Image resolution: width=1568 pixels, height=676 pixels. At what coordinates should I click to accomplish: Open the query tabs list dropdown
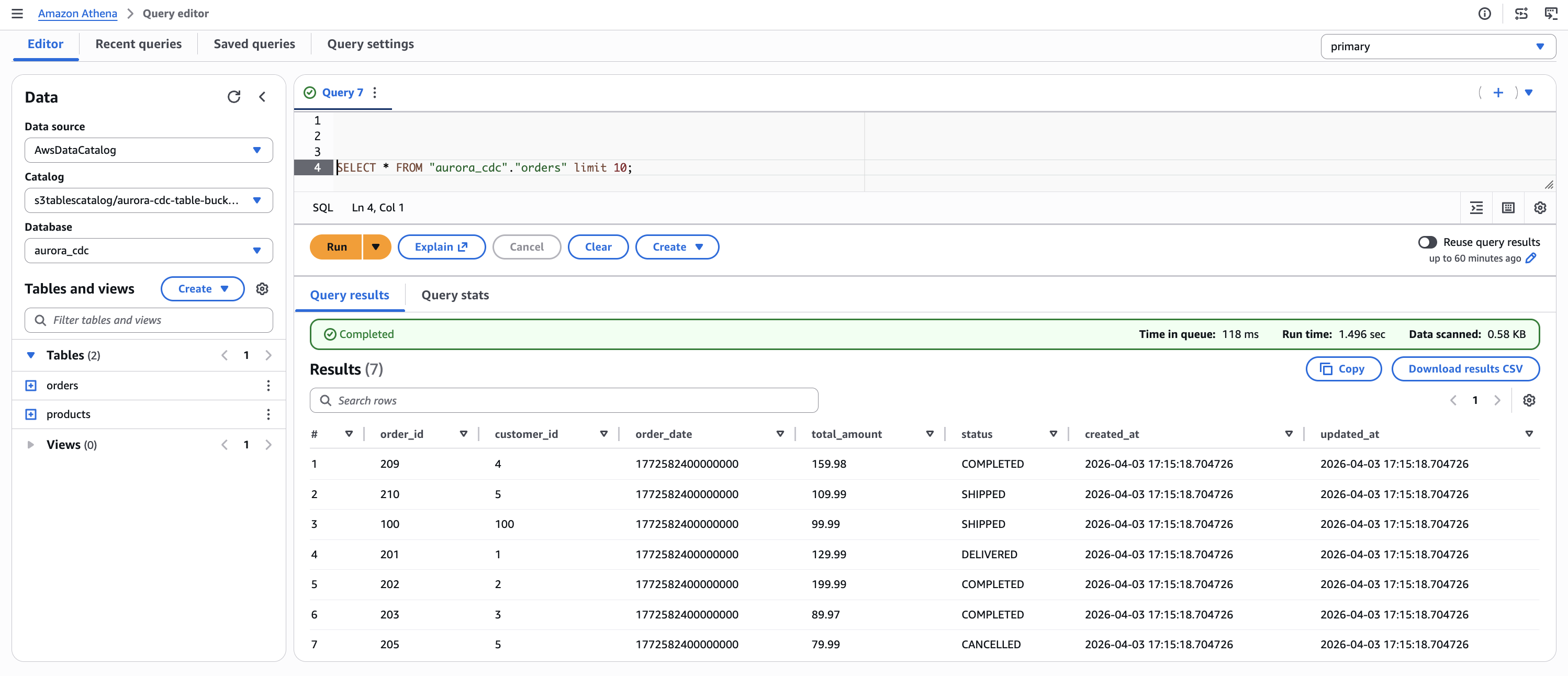1528,93
